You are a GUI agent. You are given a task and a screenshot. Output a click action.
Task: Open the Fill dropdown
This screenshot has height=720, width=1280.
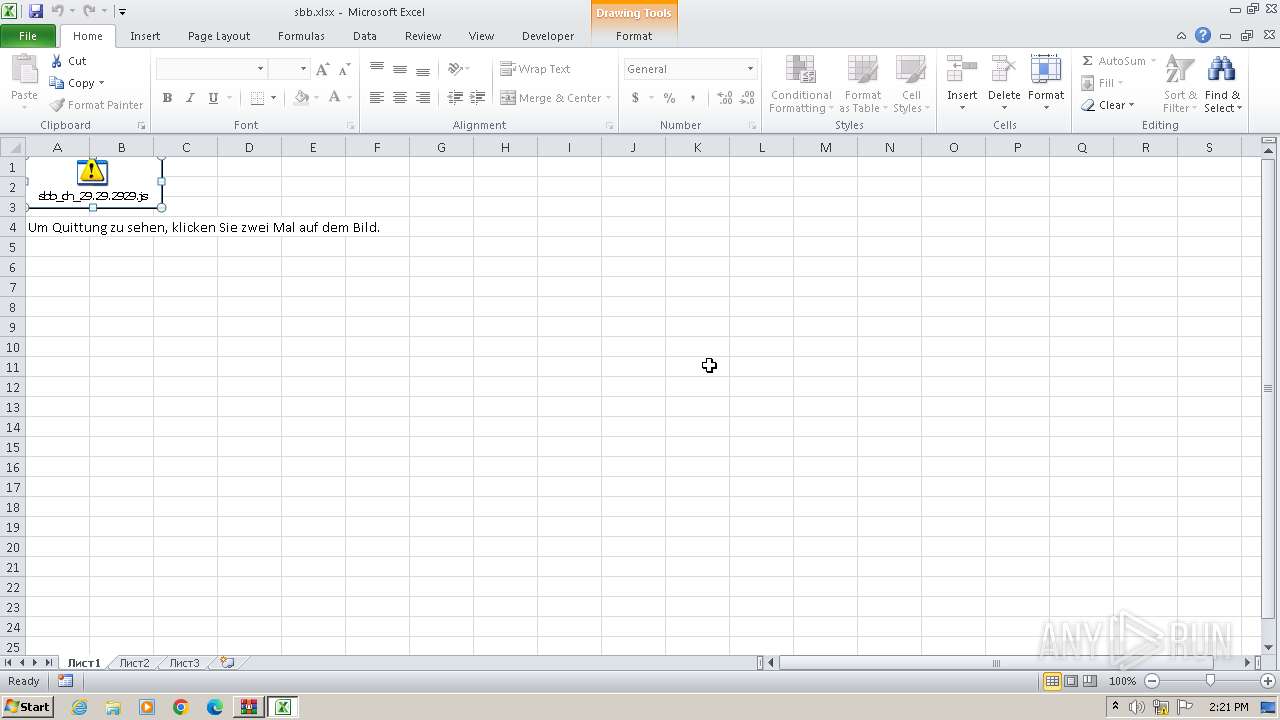(x=1103, y=83)
